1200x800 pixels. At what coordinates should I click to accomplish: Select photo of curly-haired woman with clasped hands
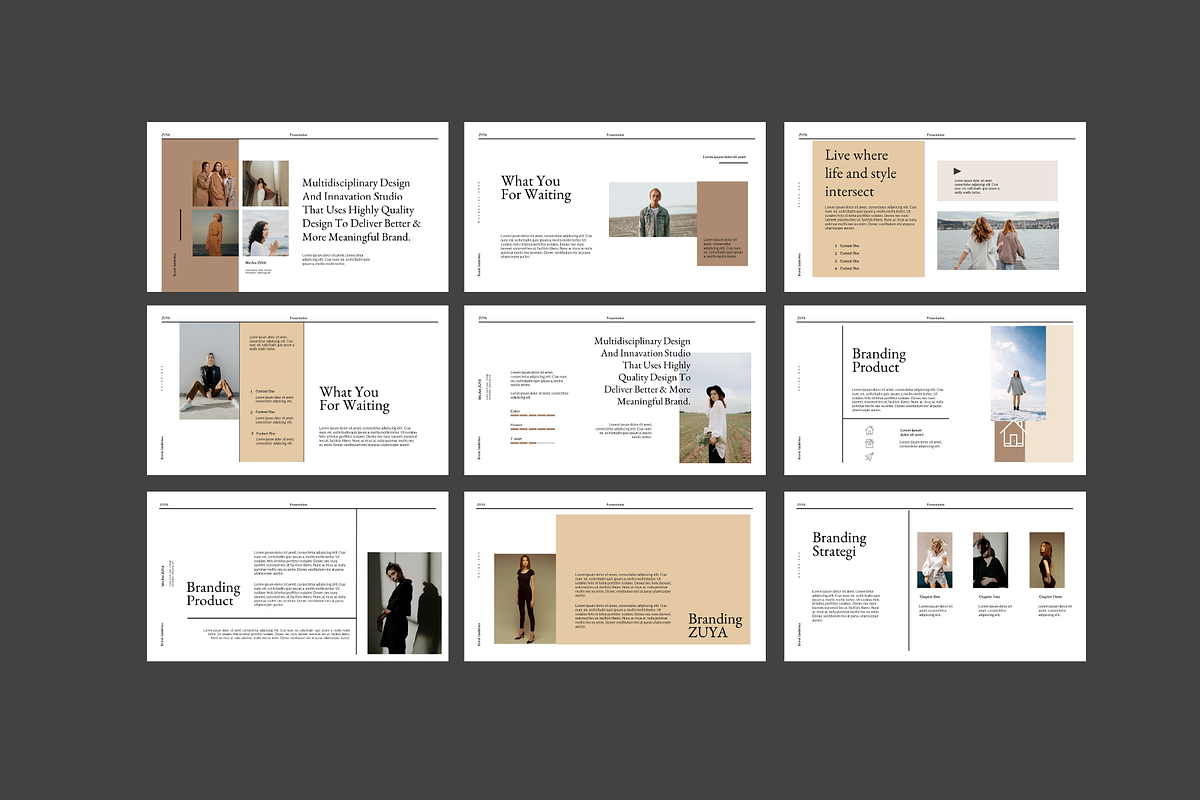tap(266, 234)
